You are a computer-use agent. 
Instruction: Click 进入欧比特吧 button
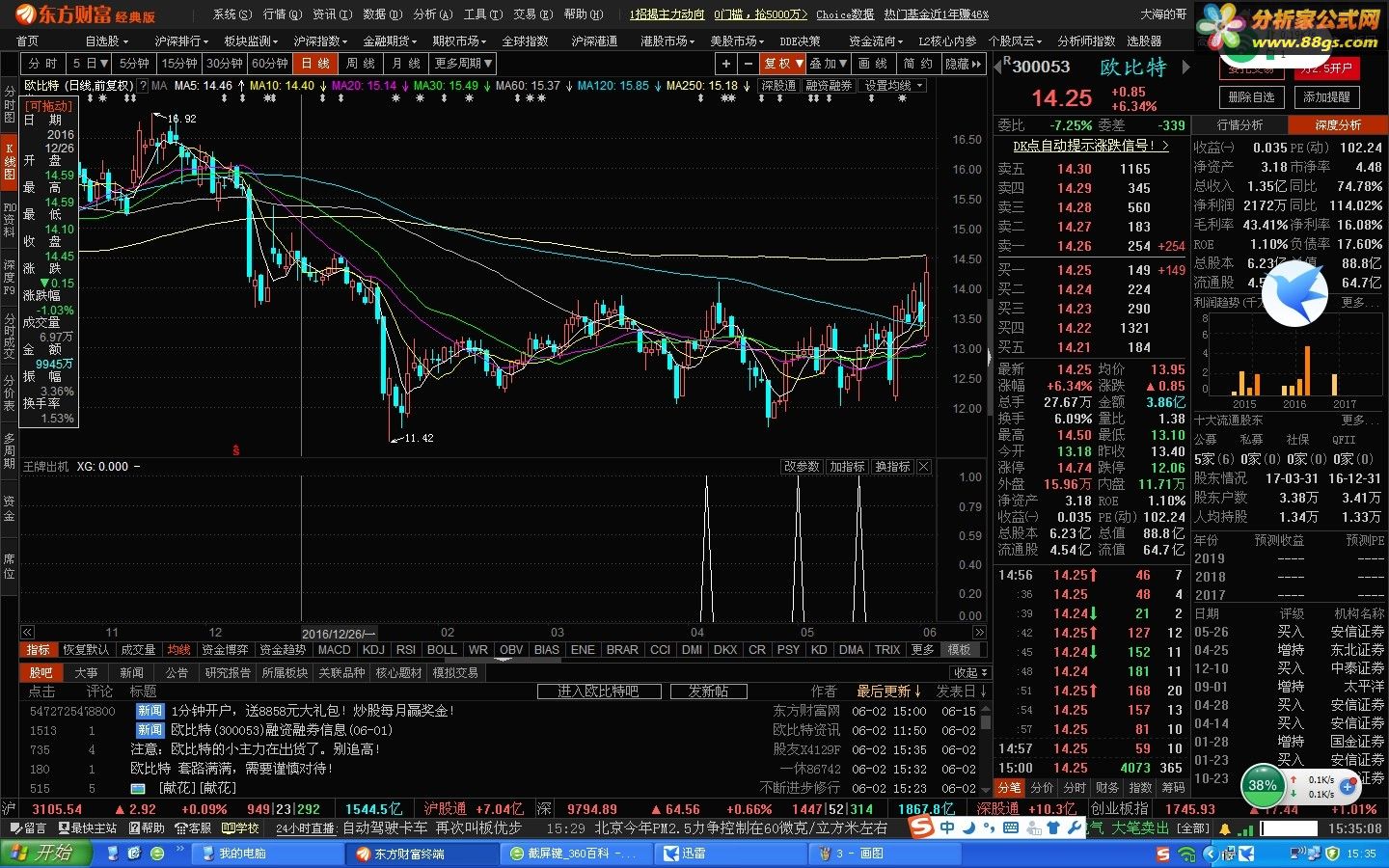point(598,692)
